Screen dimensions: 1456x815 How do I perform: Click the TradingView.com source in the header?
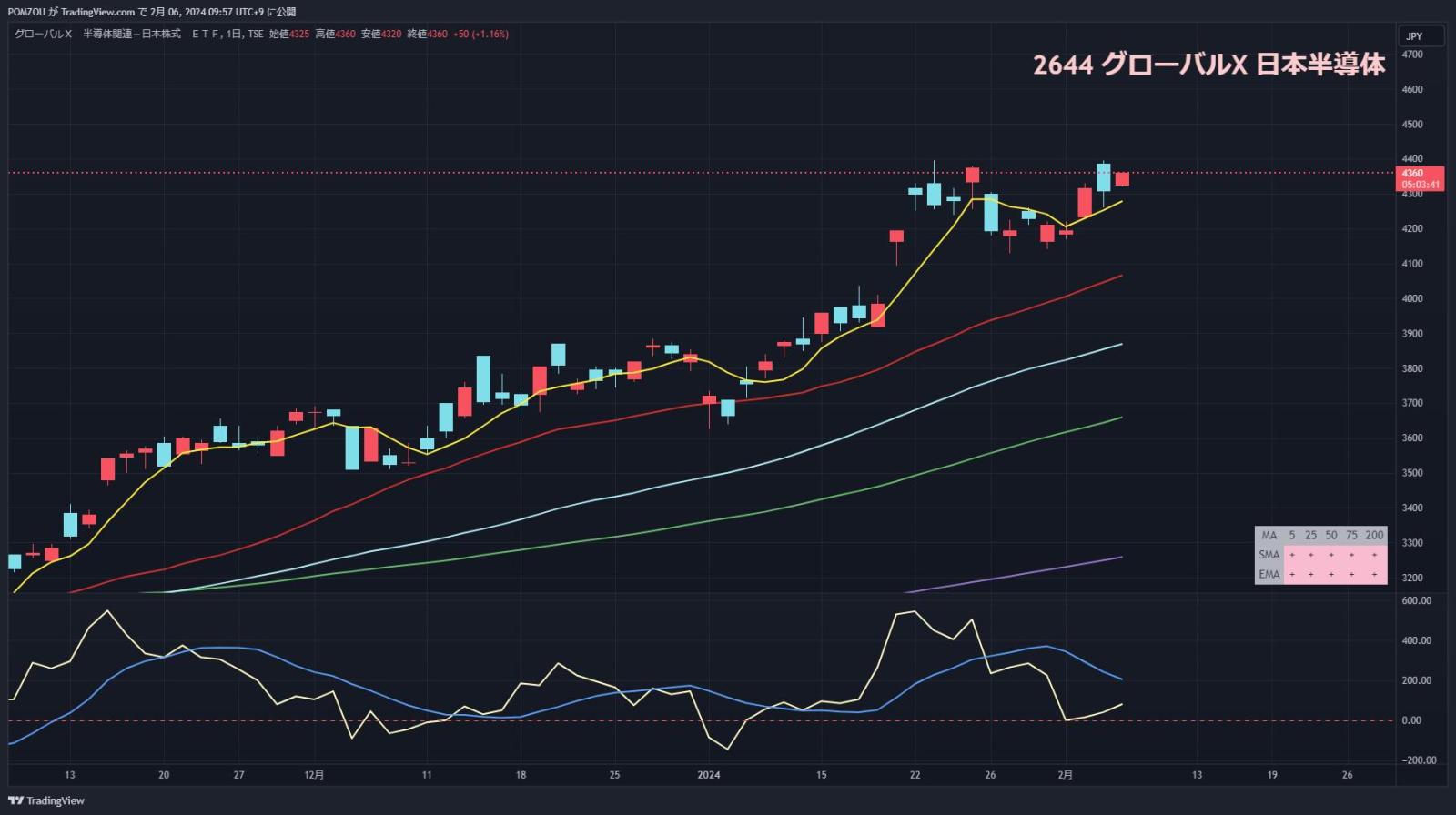click(x=97, y=12)
